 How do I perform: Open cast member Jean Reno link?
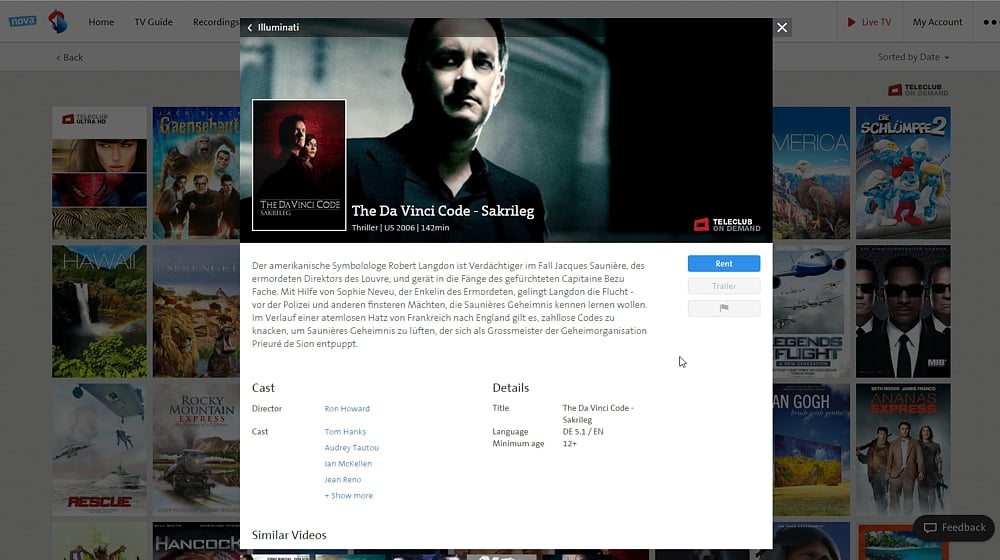[342, 480]
